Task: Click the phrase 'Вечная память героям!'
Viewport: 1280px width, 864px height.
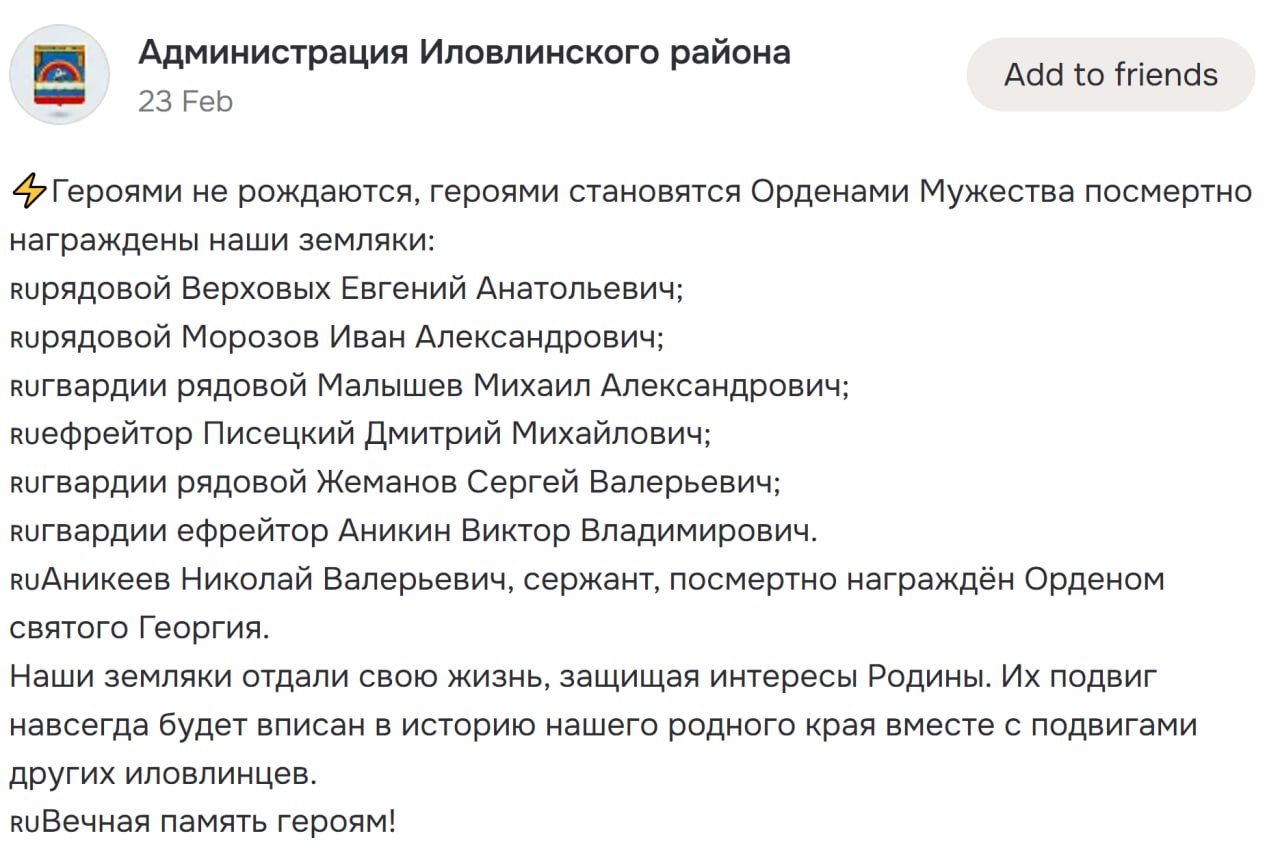Action: pos(220,823)
